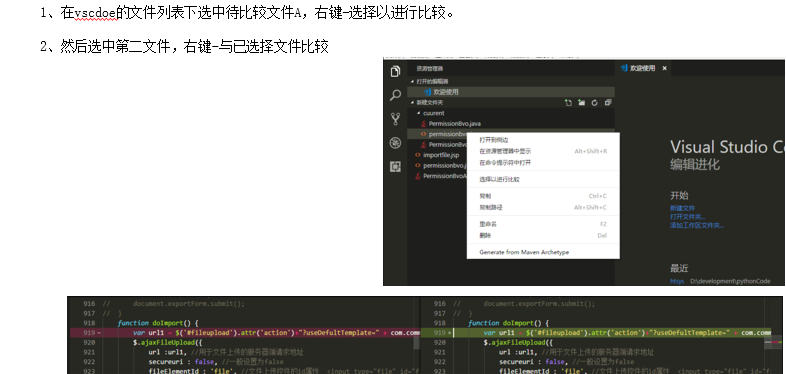Viewport: 786px width, 374px height.
Task: Open the Source Control branch icon
Action: point(396,119)
